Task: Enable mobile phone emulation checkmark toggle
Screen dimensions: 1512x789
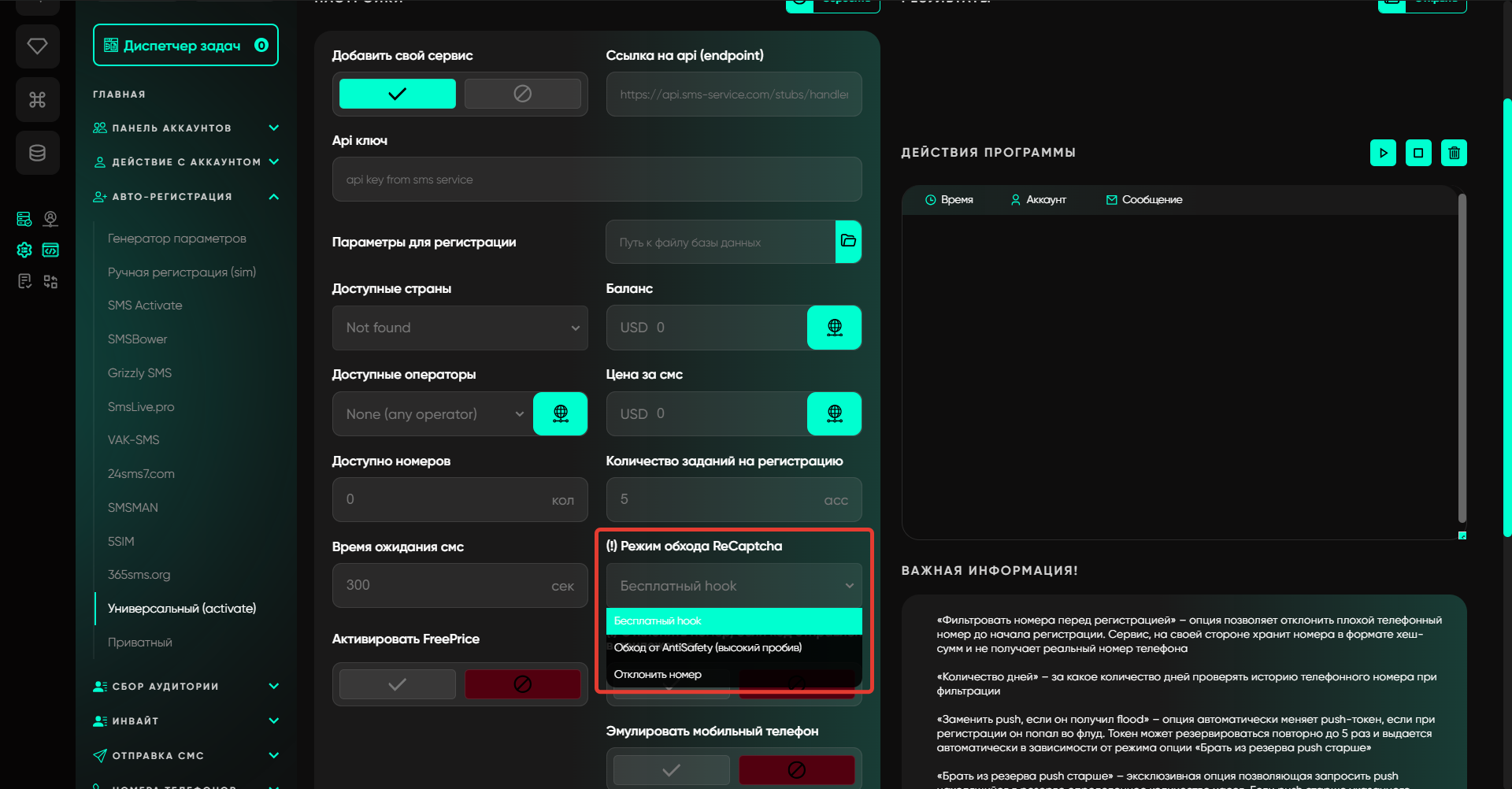Action: tap(671, 770)
